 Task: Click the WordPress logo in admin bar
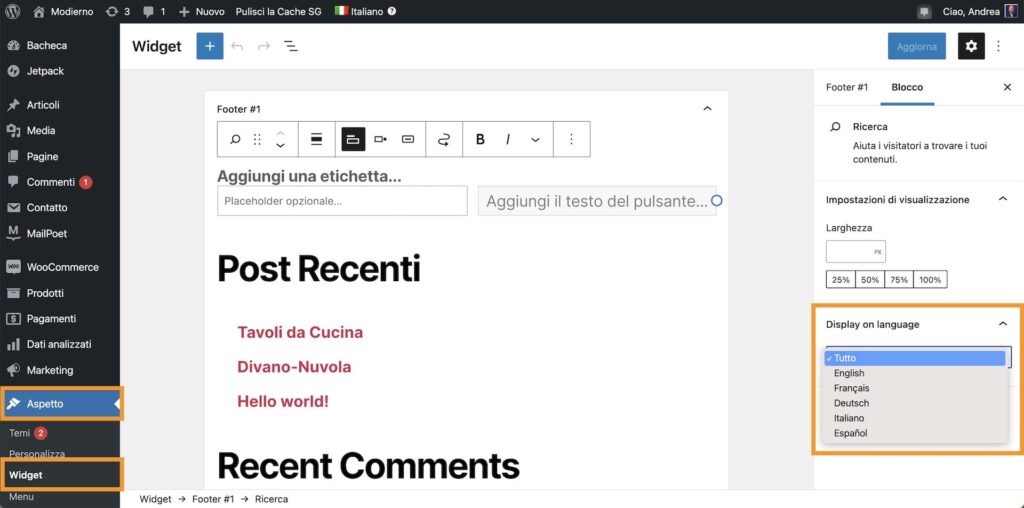pos(12,11)
